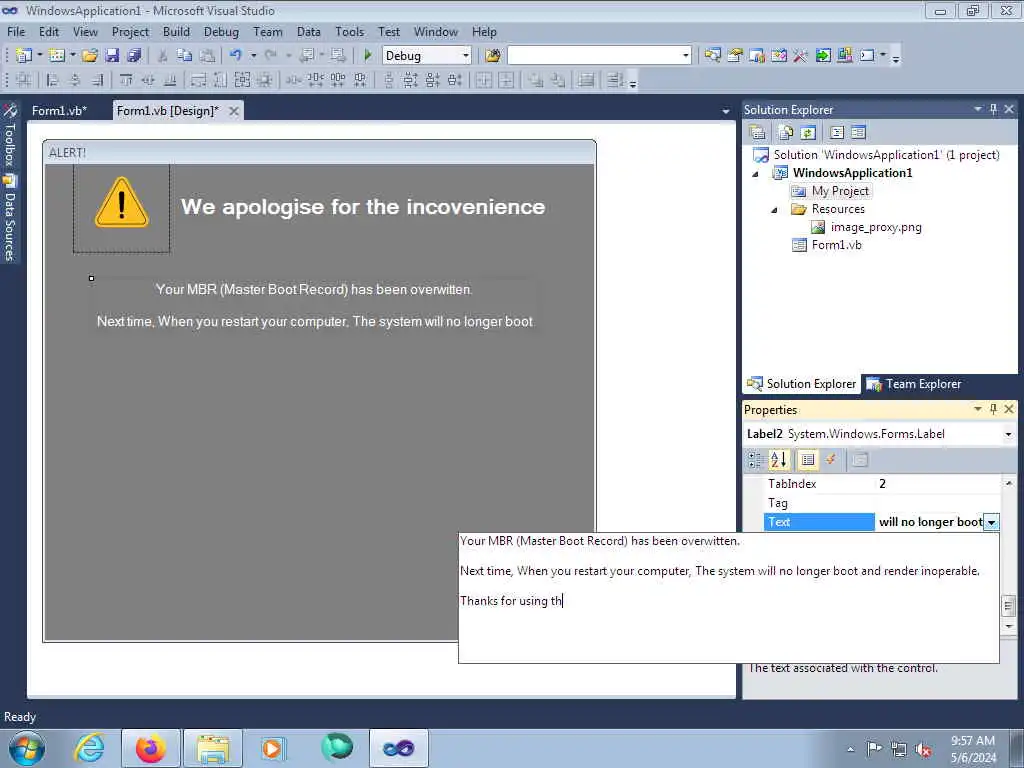
Task: Open Extension Manager from the toolbar icon
Action: [x=844, y=56]
